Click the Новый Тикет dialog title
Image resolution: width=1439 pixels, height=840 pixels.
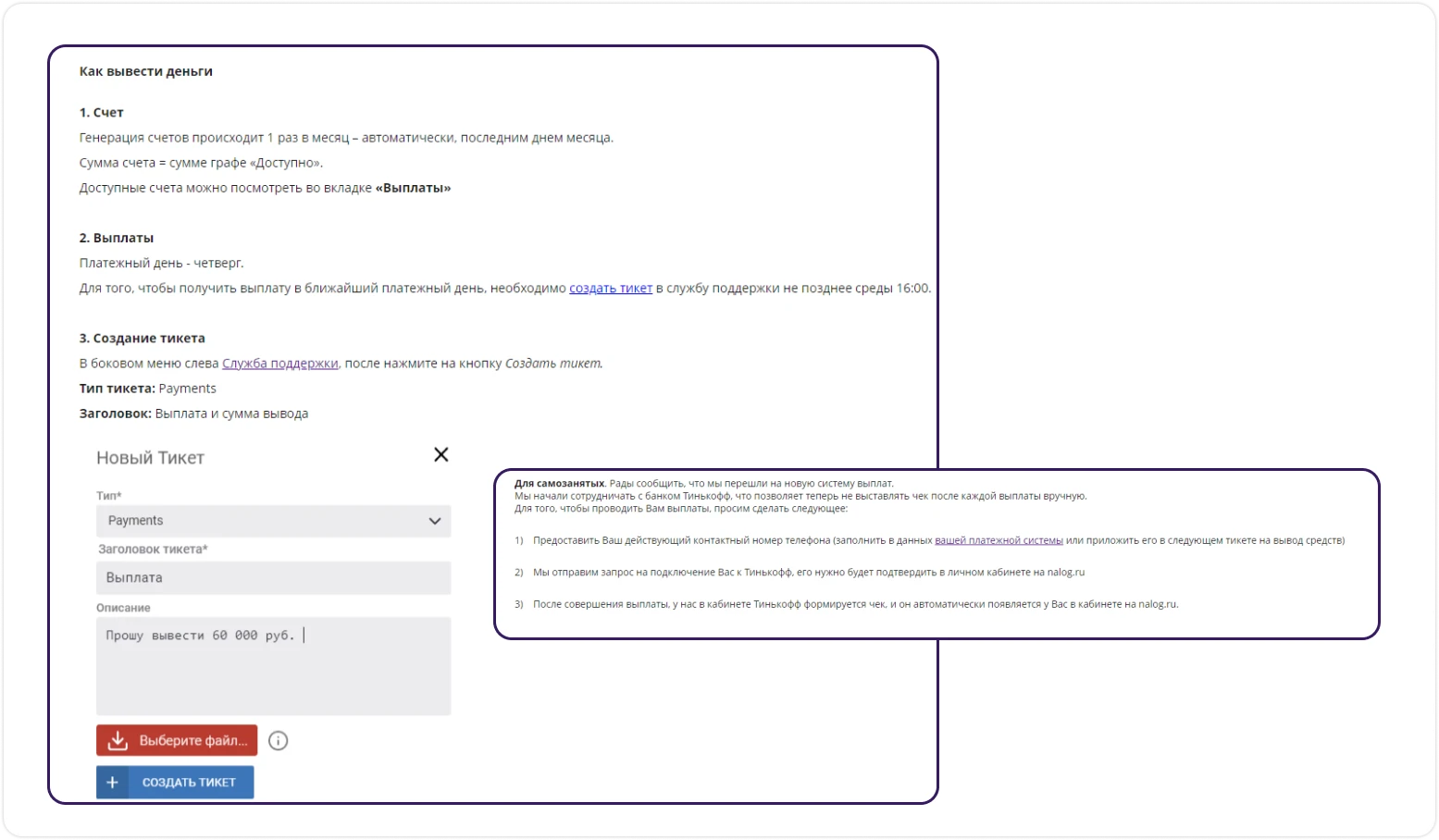click(151, 458)
